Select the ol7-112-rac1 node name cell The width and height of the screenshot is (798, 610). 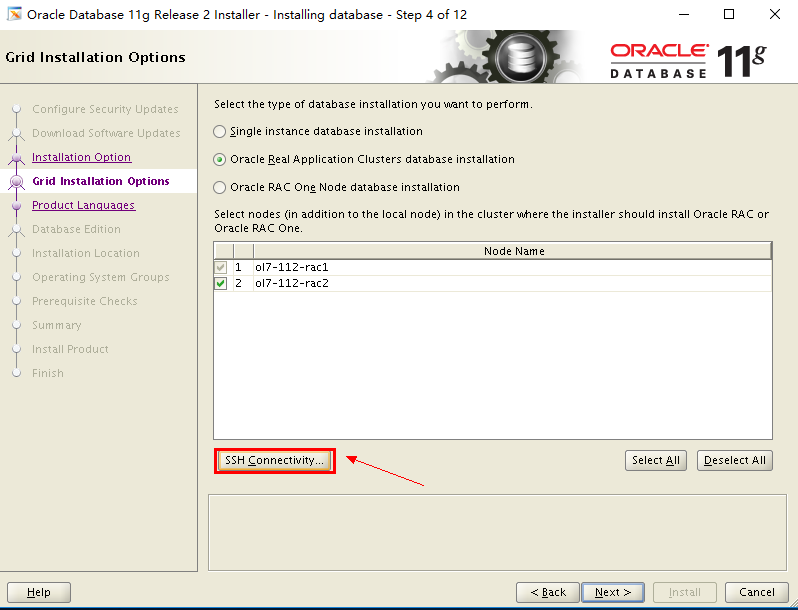512,267
